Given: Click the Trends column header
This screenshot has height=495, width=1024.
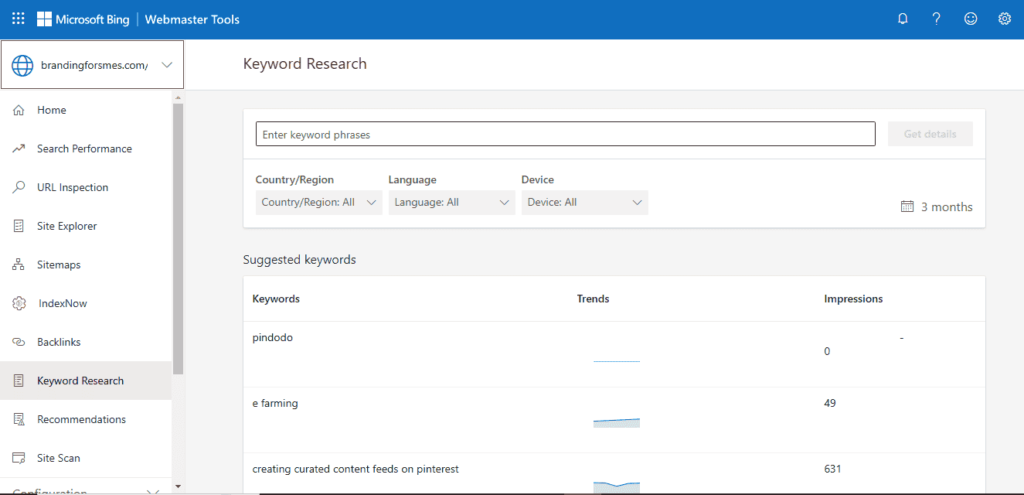Looking at the screenshot, I should point(593,299).
